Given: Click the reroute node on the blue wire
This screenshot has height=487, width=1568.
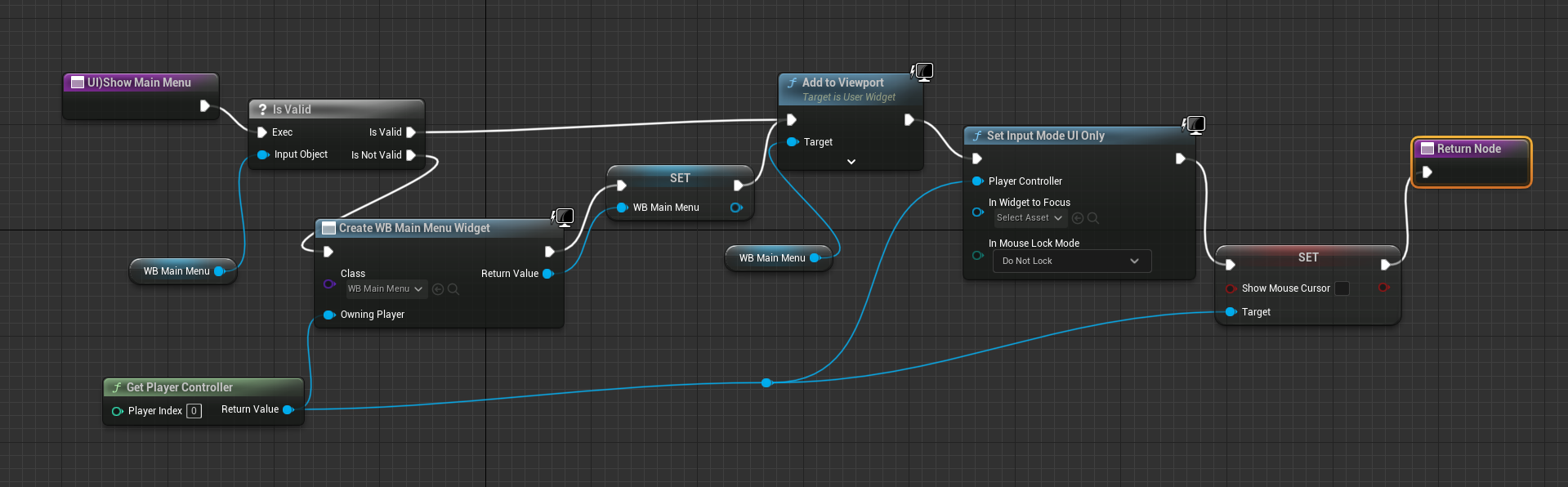Looking at the screenshot, I should click(x=766, y=382).
